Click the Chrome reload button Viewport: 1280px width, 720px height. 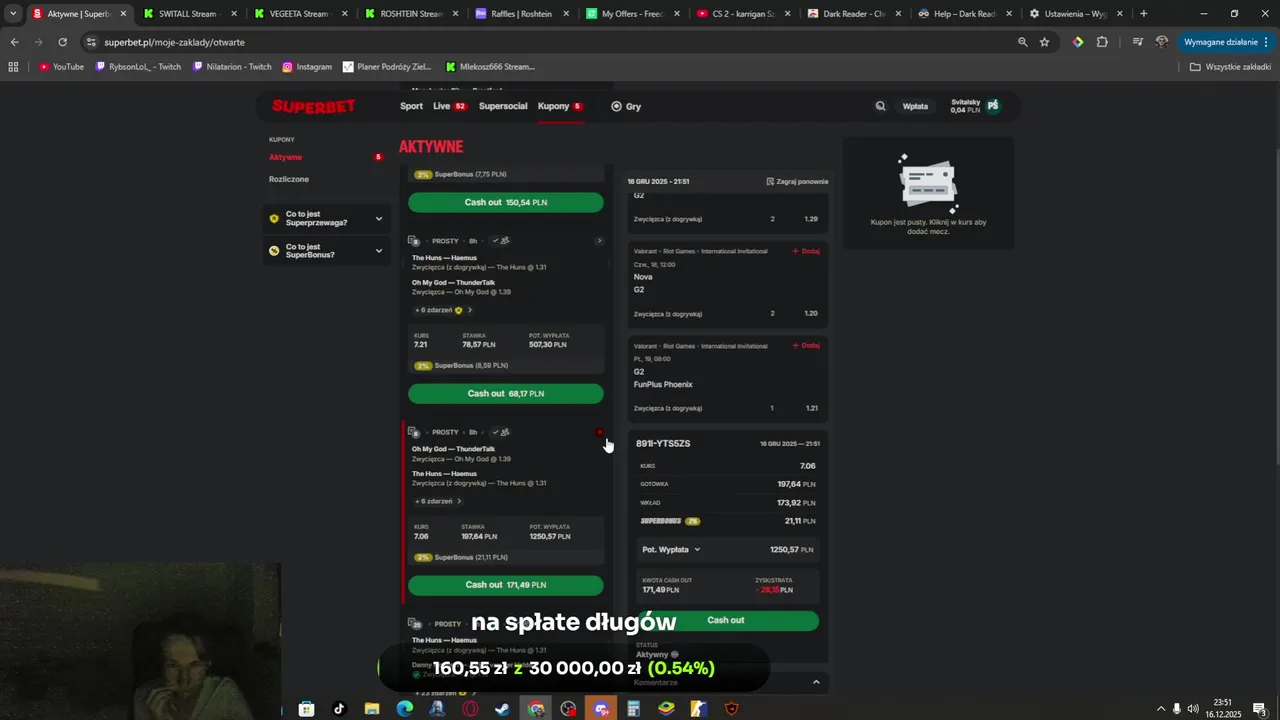(62, 42)
